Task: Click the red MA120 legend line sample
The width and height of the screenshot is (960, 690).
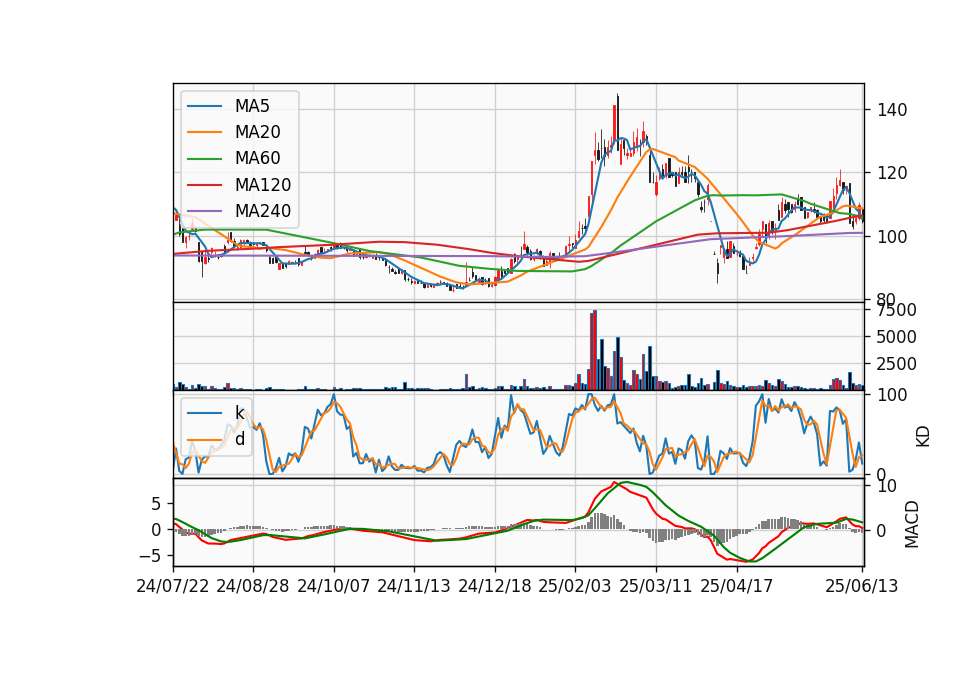Action: (x=204, y=185)
